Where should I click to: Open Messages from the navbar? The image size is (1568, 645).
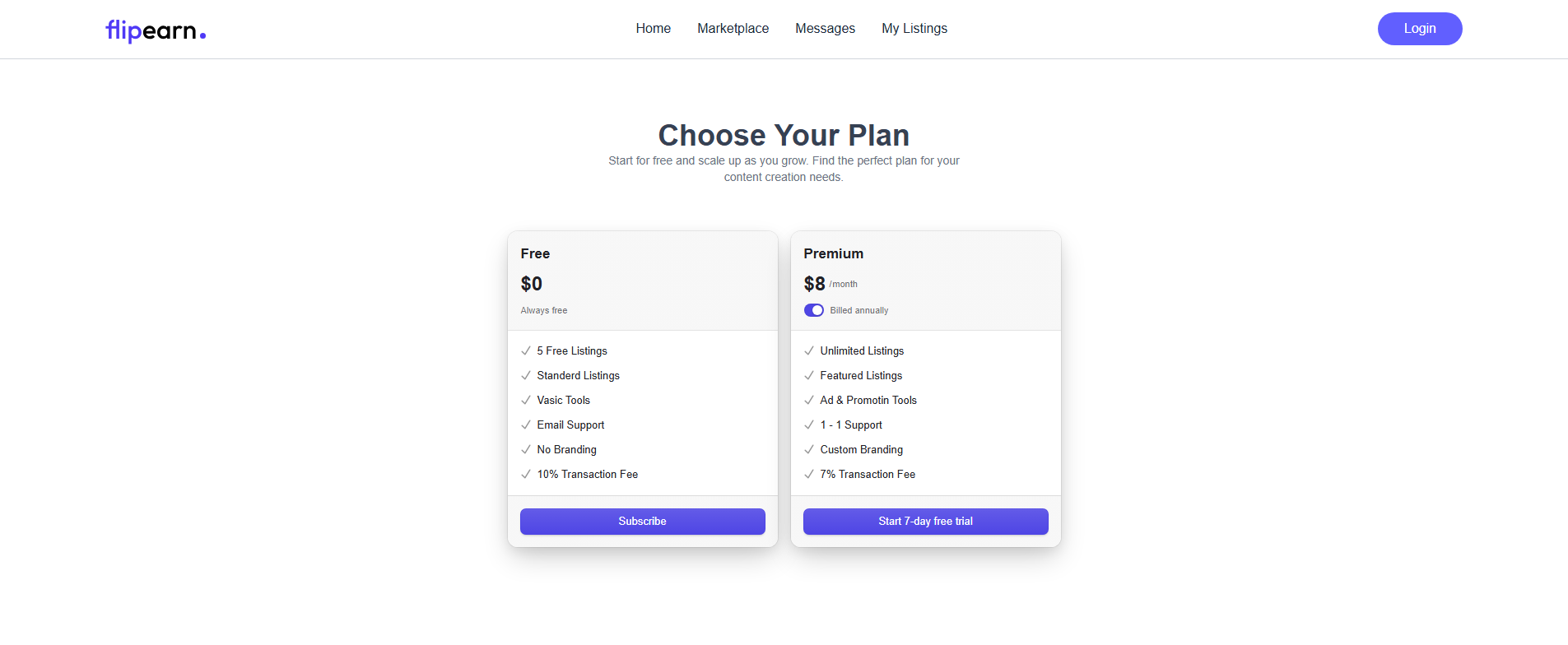(825, 29)
